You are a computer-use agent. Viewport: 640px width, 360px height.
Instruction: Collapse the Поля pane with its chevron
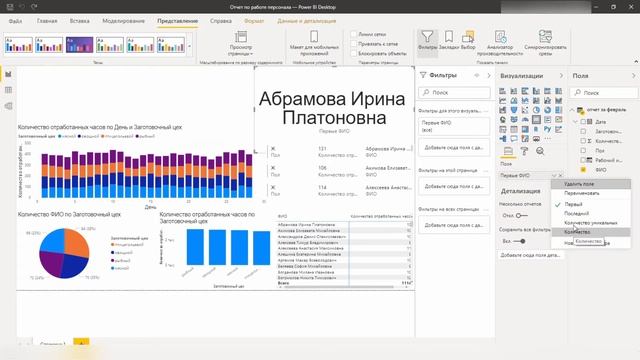(x=634, y=76)
